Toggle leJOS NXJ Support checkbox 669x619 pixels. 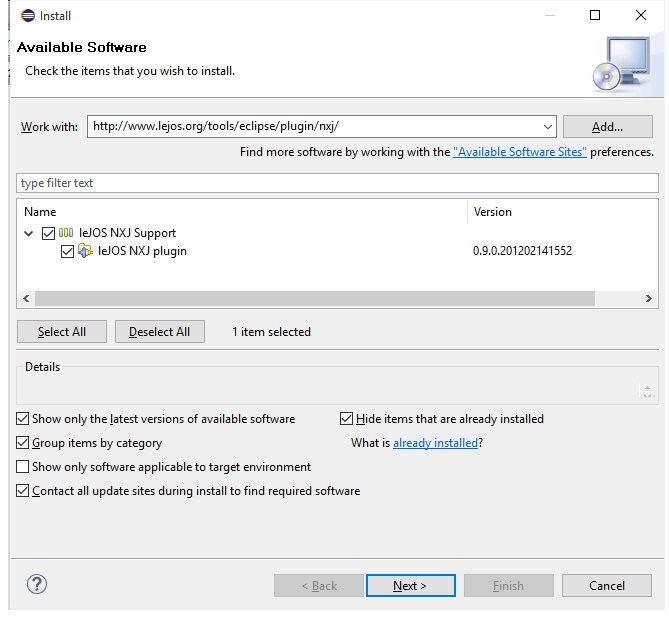coord(48,233)
